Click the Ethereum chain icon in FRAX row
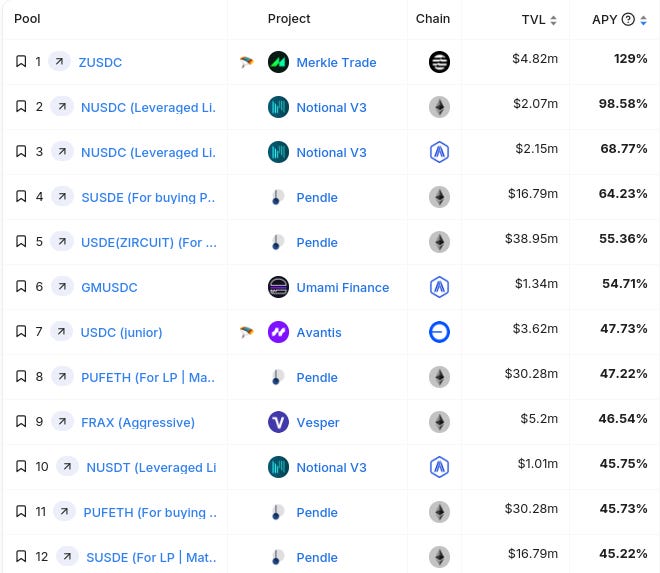 point(439,422)
